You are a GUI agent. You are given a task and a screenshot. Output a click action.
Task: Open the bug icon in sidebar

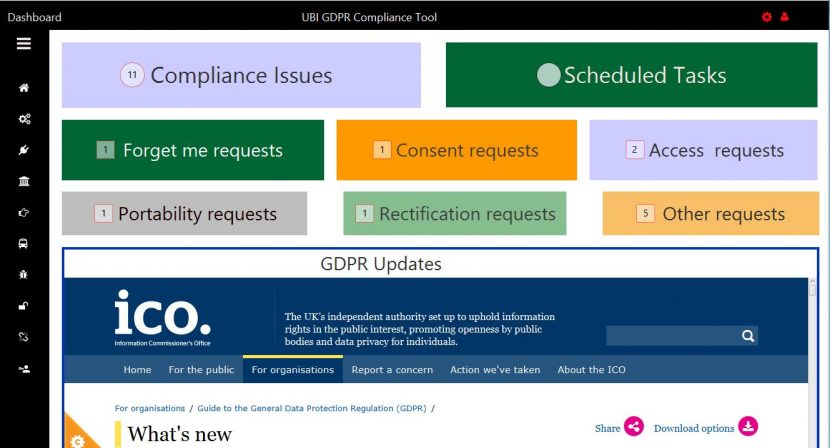pyautogui.click(x=23, y=274)
